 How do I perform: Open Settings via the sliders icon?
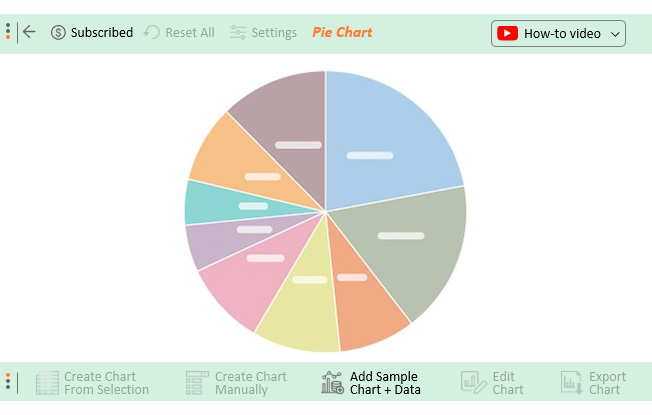238,32
